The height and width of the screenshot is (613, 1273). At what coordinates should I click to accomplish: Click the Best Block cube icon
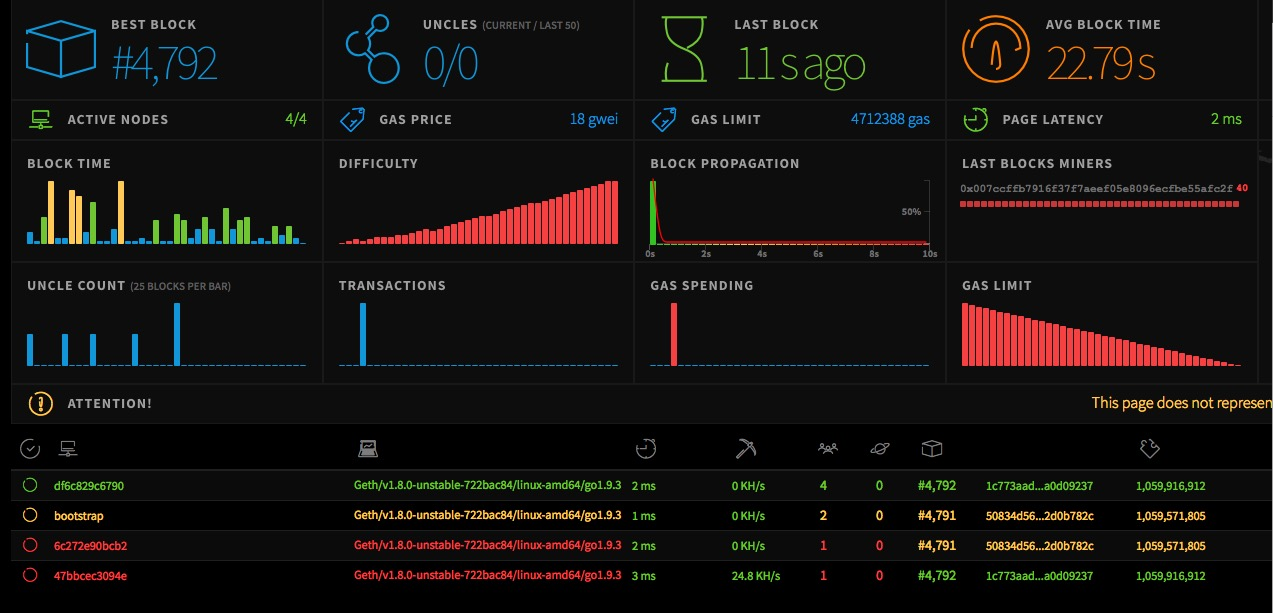click(60, 50)
